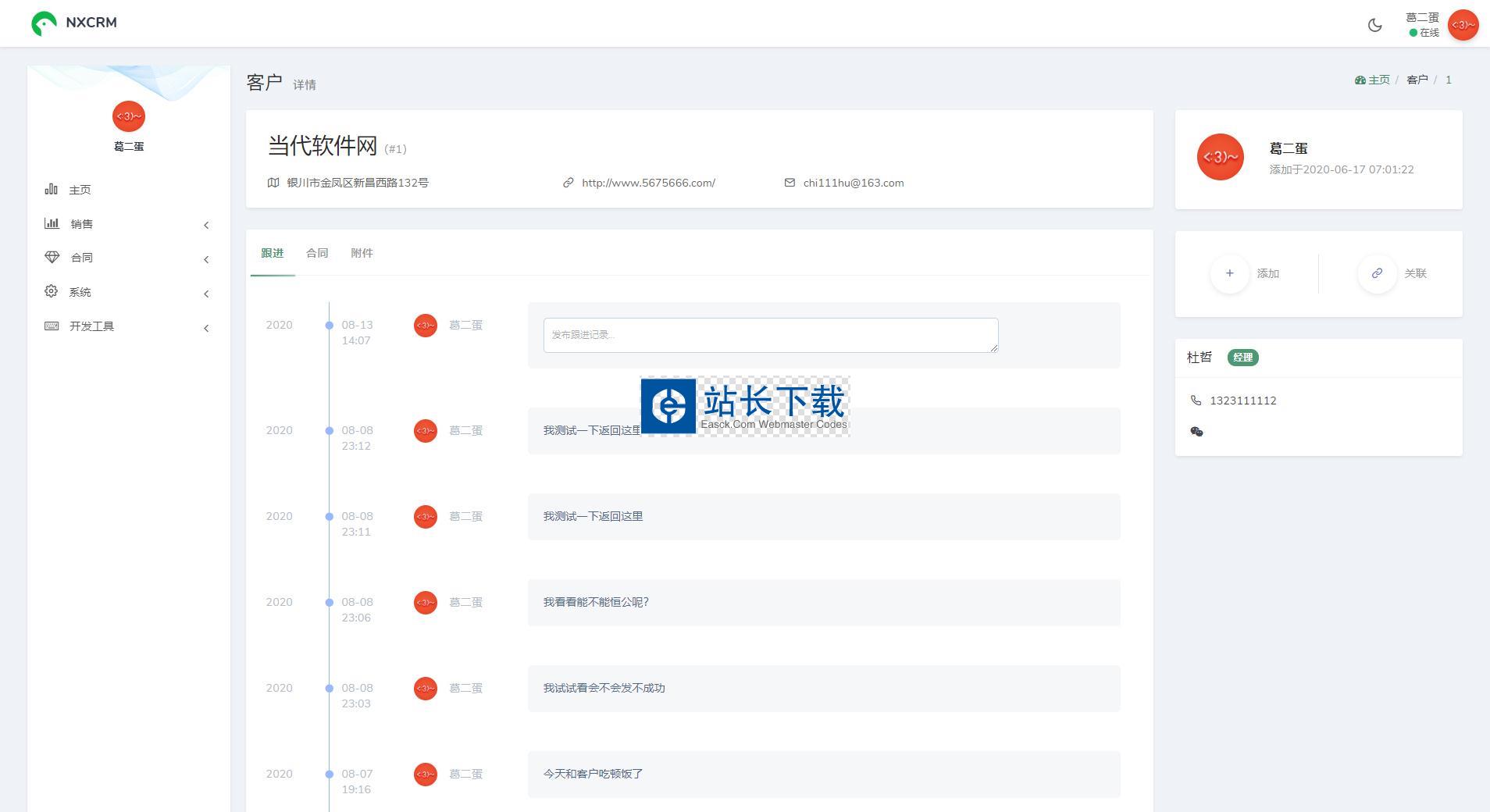This screenshot has width=1490, height=812.
Task: Open the http://www.5675666.com/ website link
Action: pos(648,183)
